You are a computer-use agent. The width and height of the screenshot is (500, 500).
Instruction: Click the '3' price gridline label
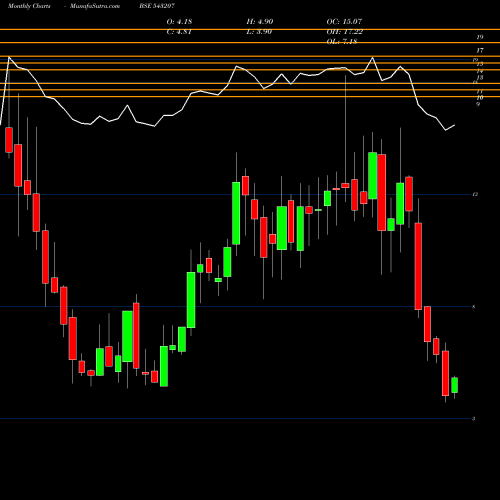[x=474, y=419]
